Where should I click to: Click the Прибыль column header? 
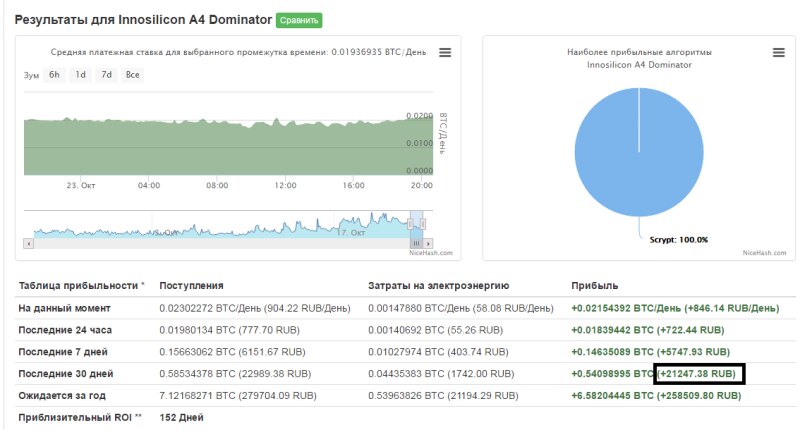click(x=594, y=286)
